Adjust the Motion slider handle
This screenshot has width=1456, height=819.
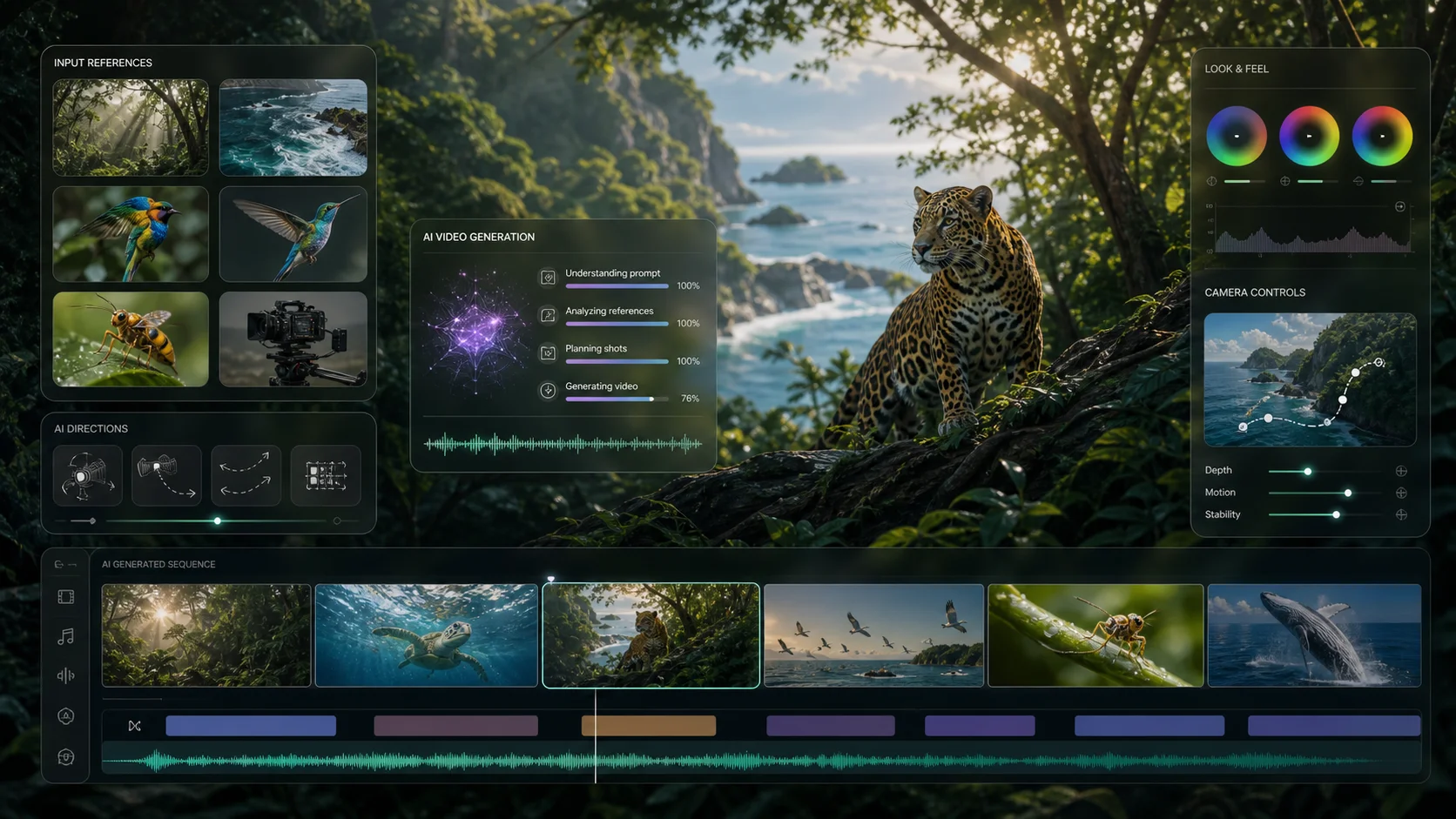point(1348,493)
